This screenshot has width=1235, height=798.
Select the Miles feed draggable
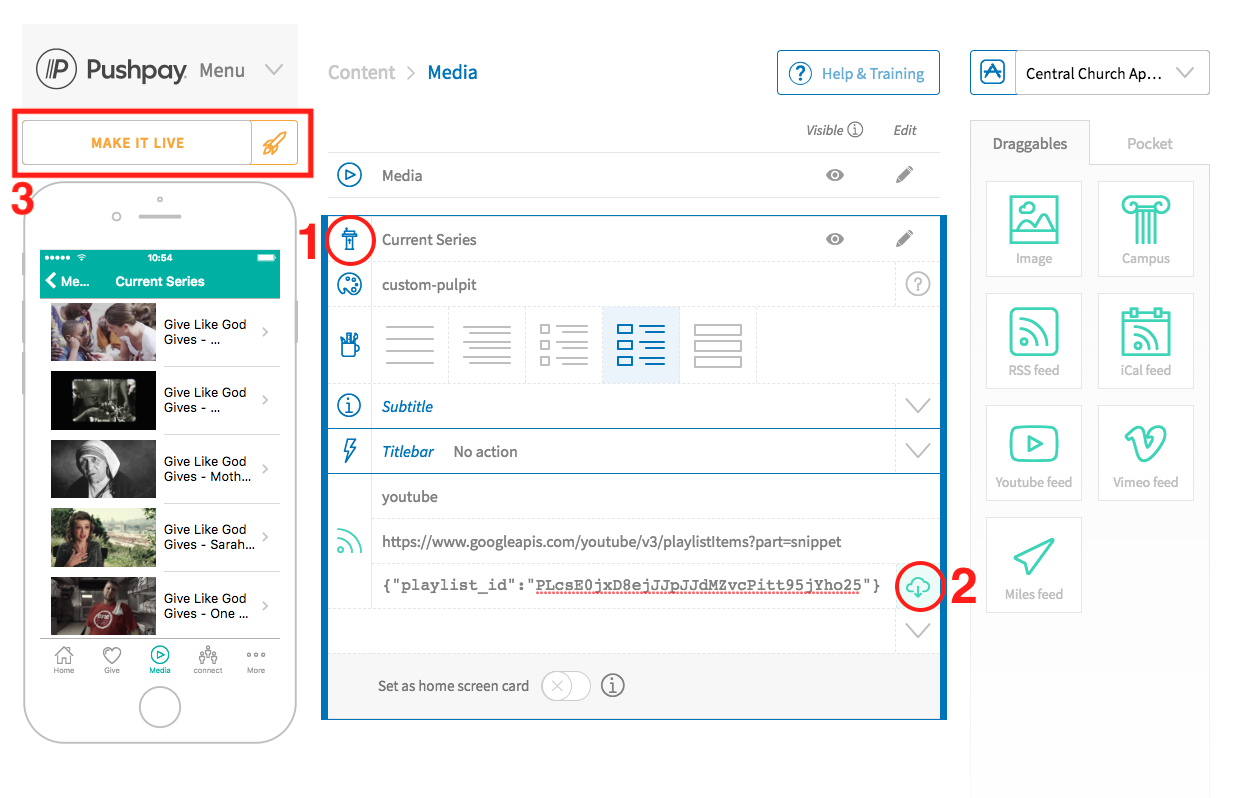[x=1033, y=565]
